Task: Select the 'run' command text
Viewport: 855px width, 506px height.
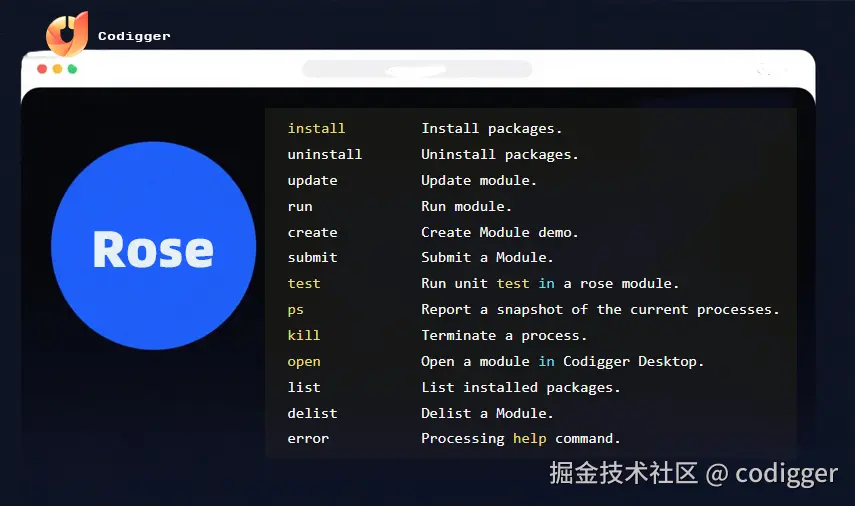Action: 300,207
